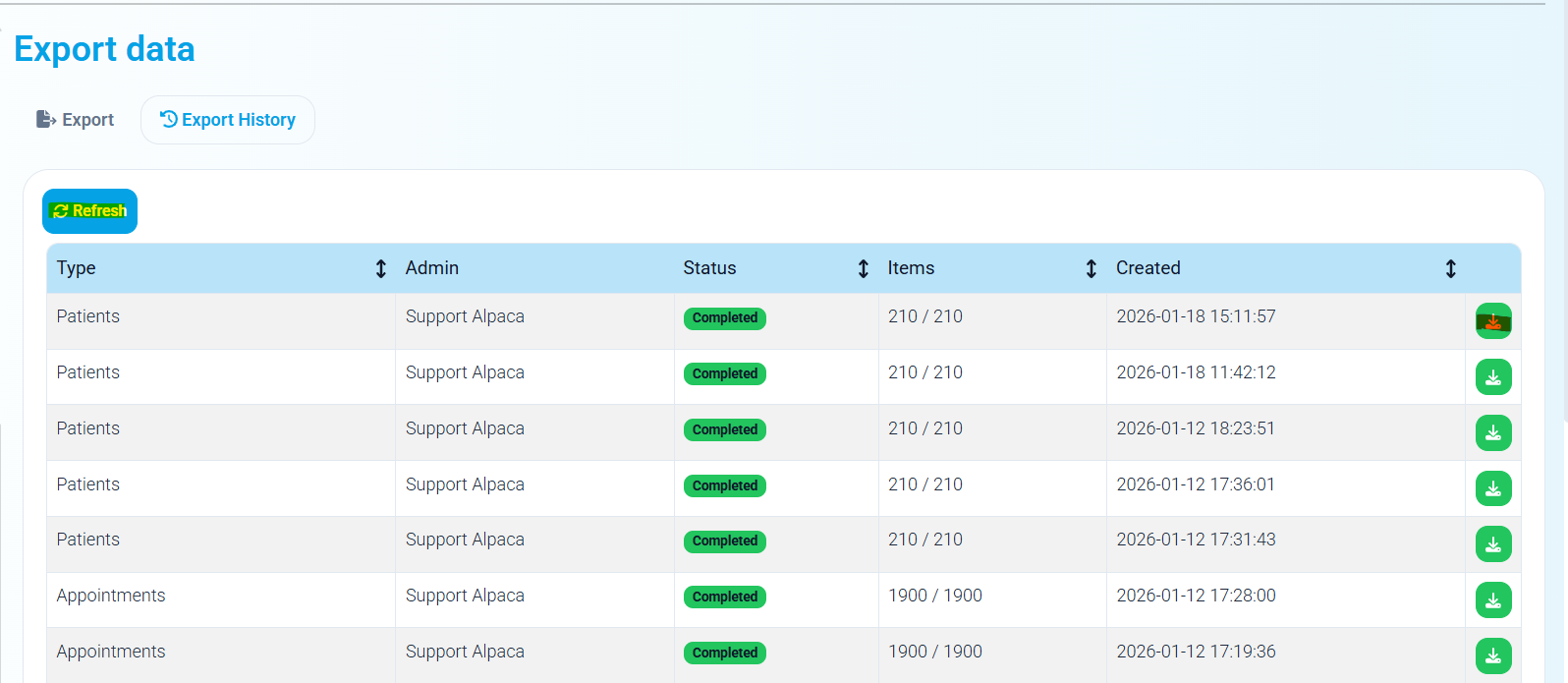
Task: Sort table by Items column arrows
Action: coord(1091,269)
